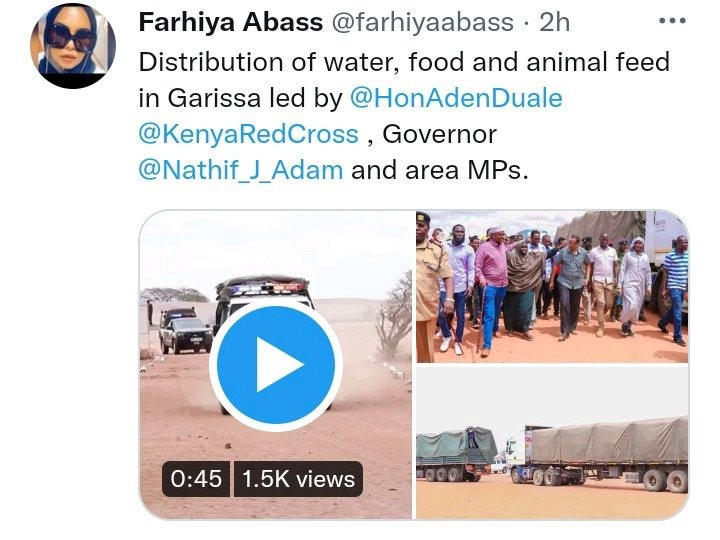Screen dimensions: 720x540
Task: Open the @KenyaRedCross mention
Action: point(248,134)
